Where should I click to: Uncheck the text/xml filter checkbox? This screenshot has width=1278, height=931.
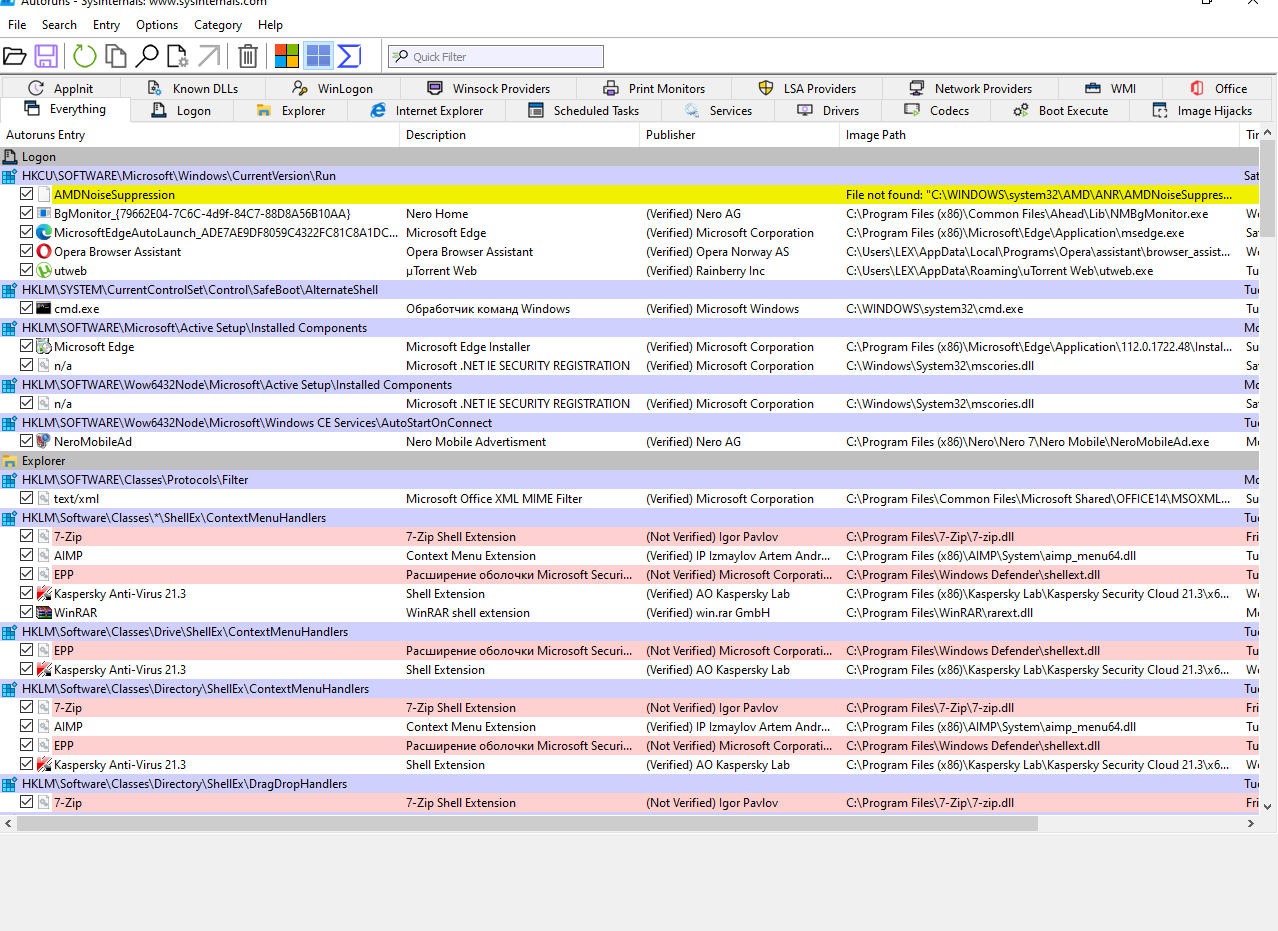pos(27,499)
